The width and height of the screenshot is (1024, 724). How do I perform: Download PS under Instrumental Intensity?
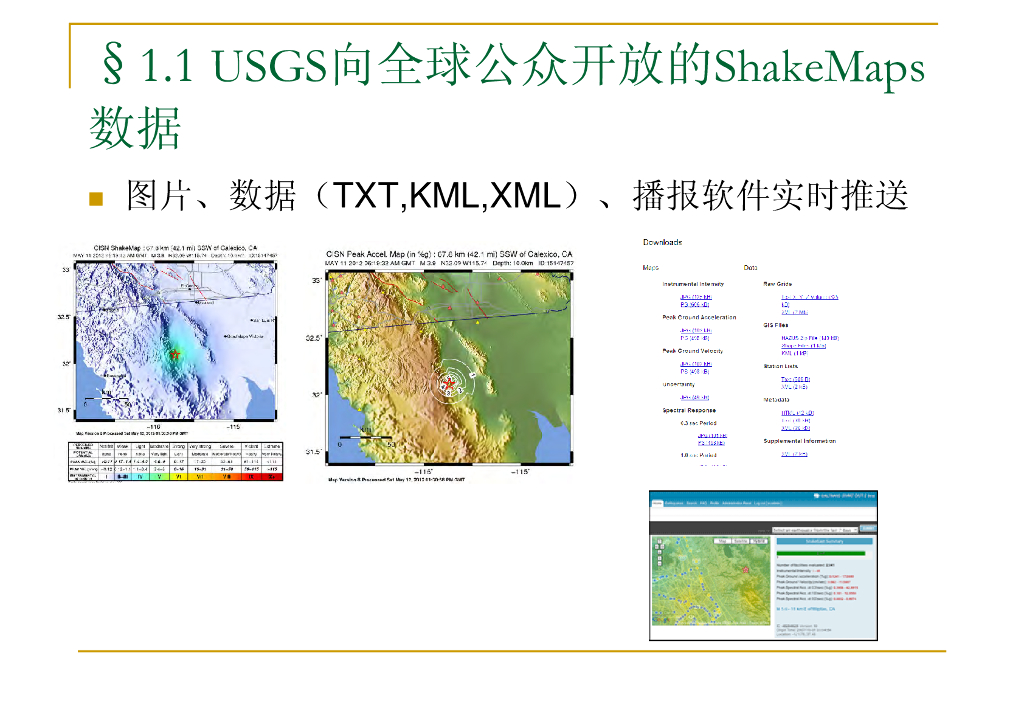tap(695, 305)
